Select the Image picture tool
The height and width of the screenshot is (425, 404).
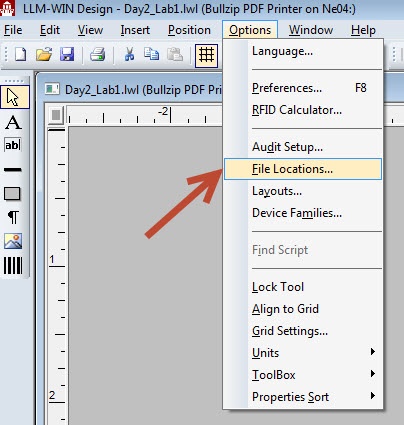[x=13, y=241]
